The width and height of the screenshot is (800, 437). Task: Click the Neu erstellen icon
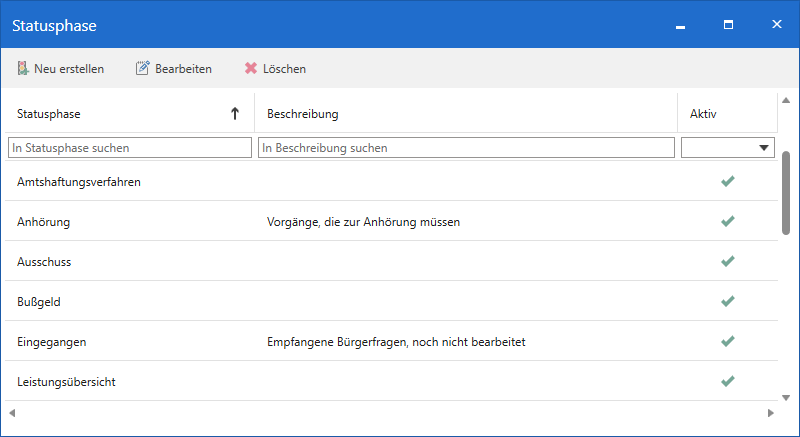[x=23, y=69]
